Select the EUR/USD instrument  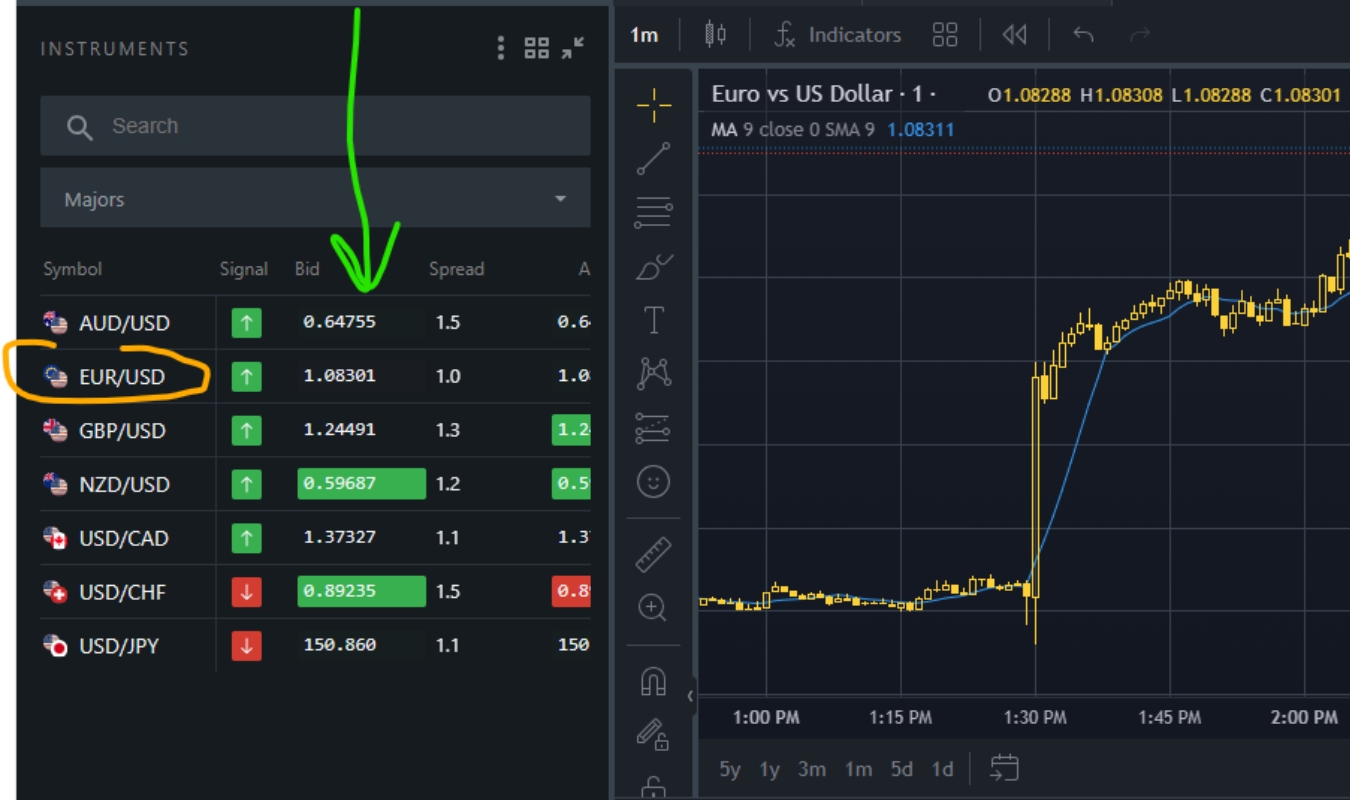coord(122,377)
